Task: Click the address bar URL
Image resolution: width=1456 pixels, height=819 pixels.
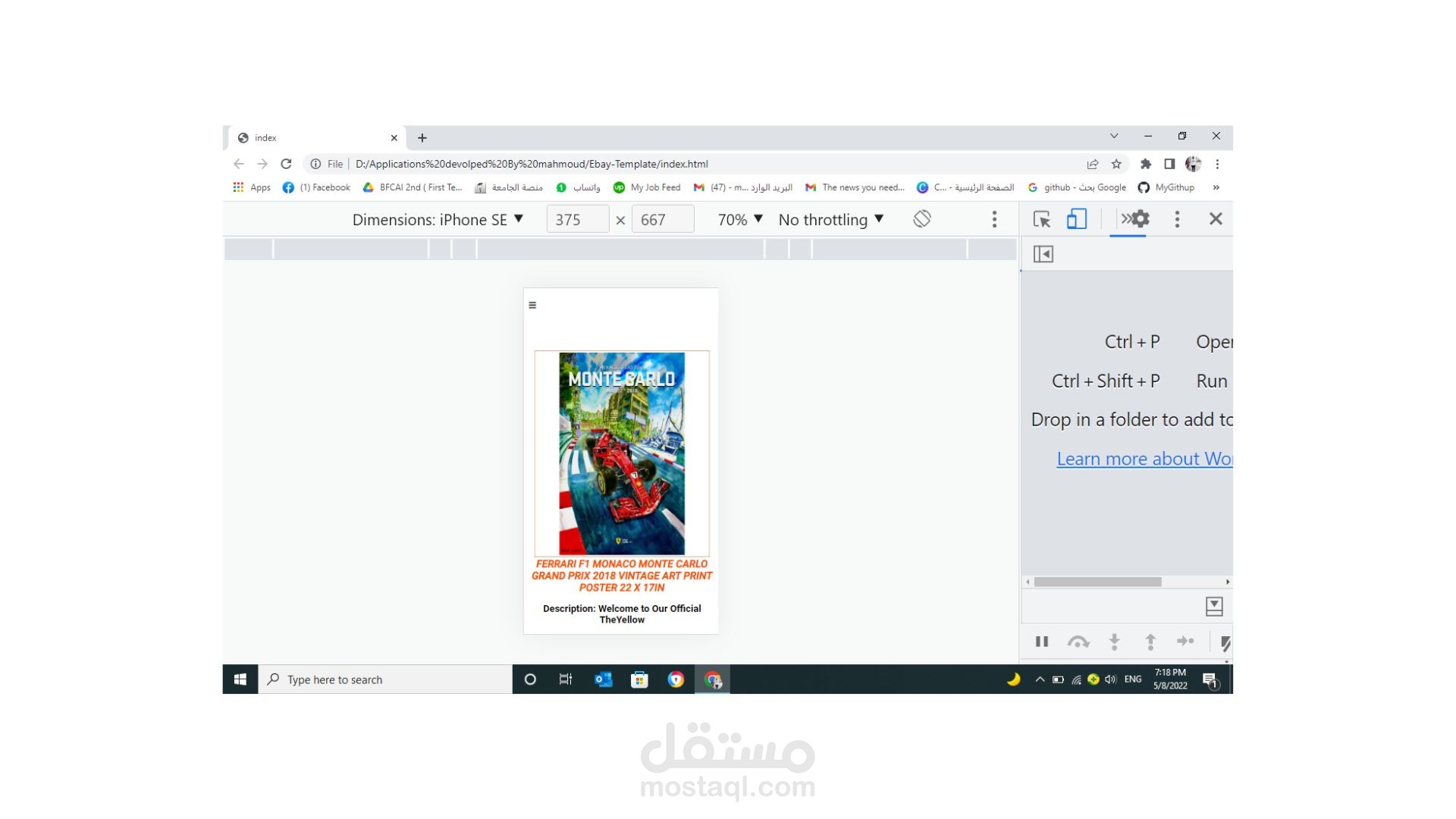Action: 532,164
